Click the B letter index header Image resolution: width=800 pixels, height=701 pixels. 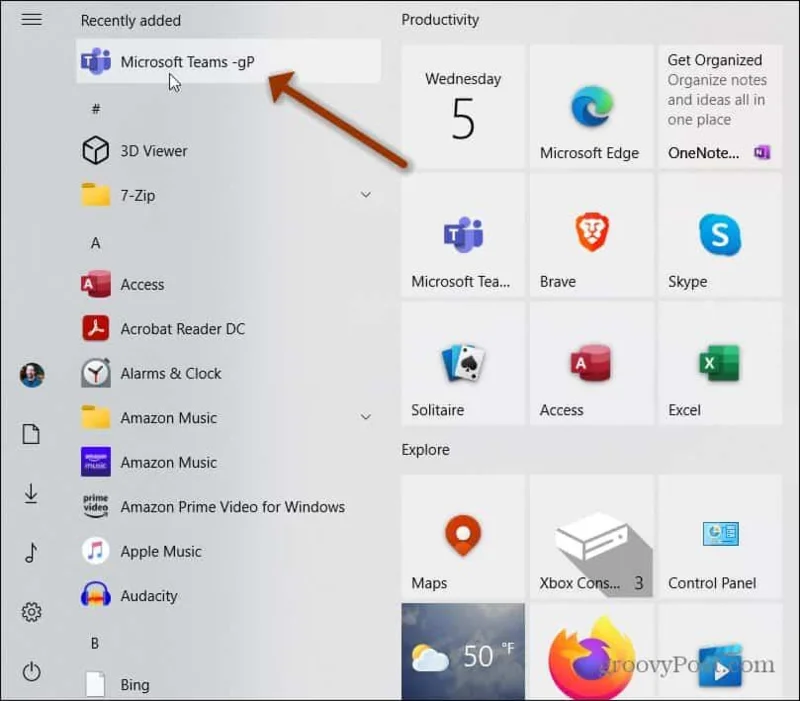(x=95, y=643)
